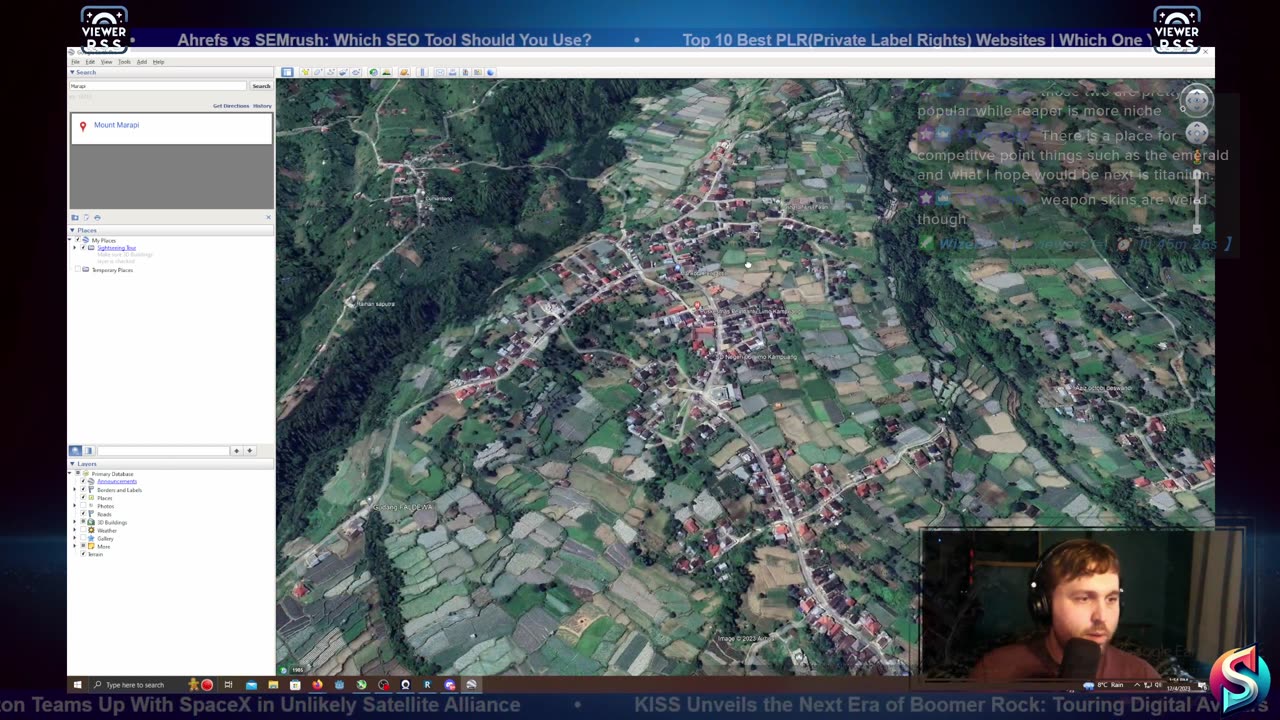Open the Announcements layer link
The width and height of the screenshot is (1280, 720).
117,482
